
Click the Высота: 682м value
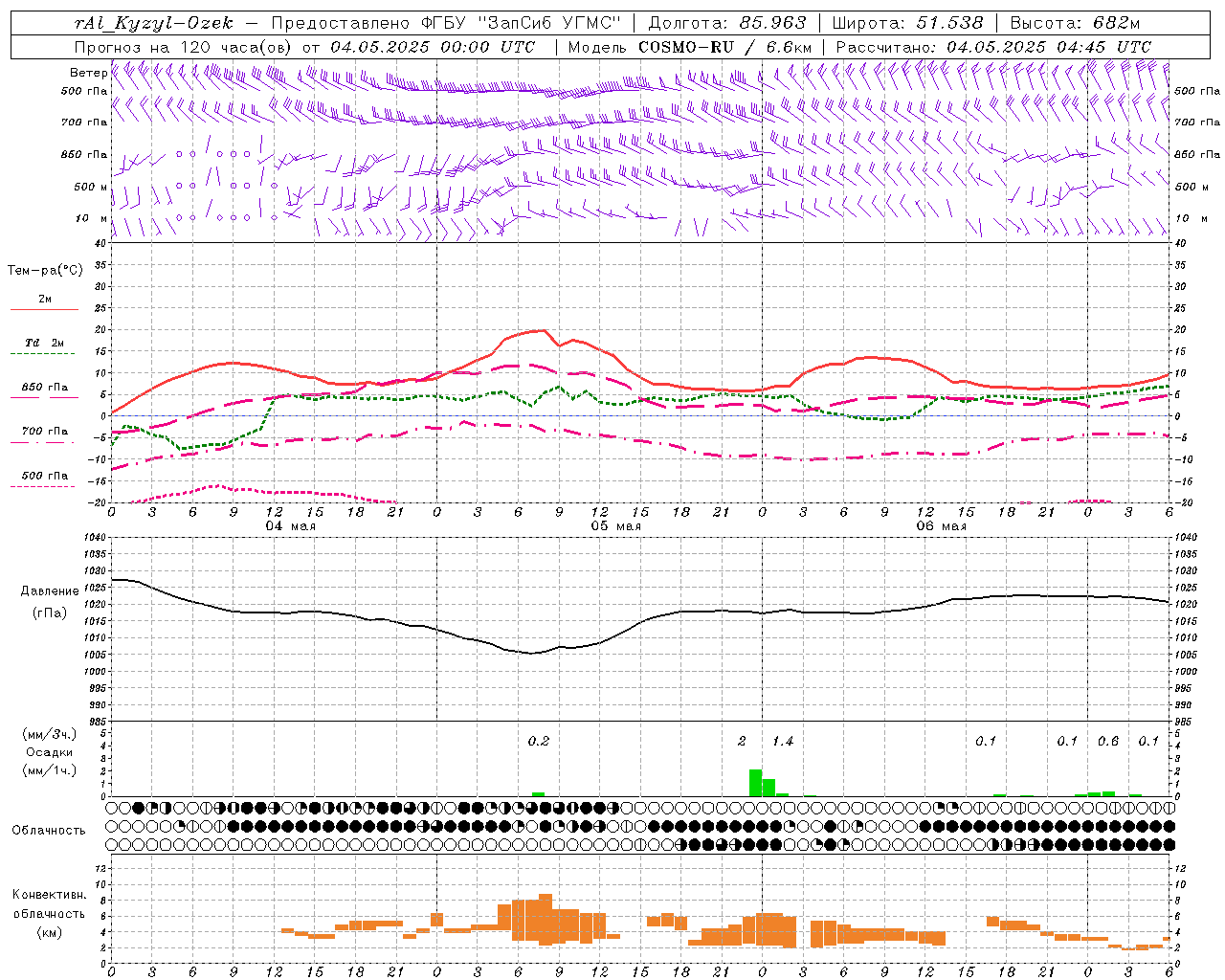1075,23
